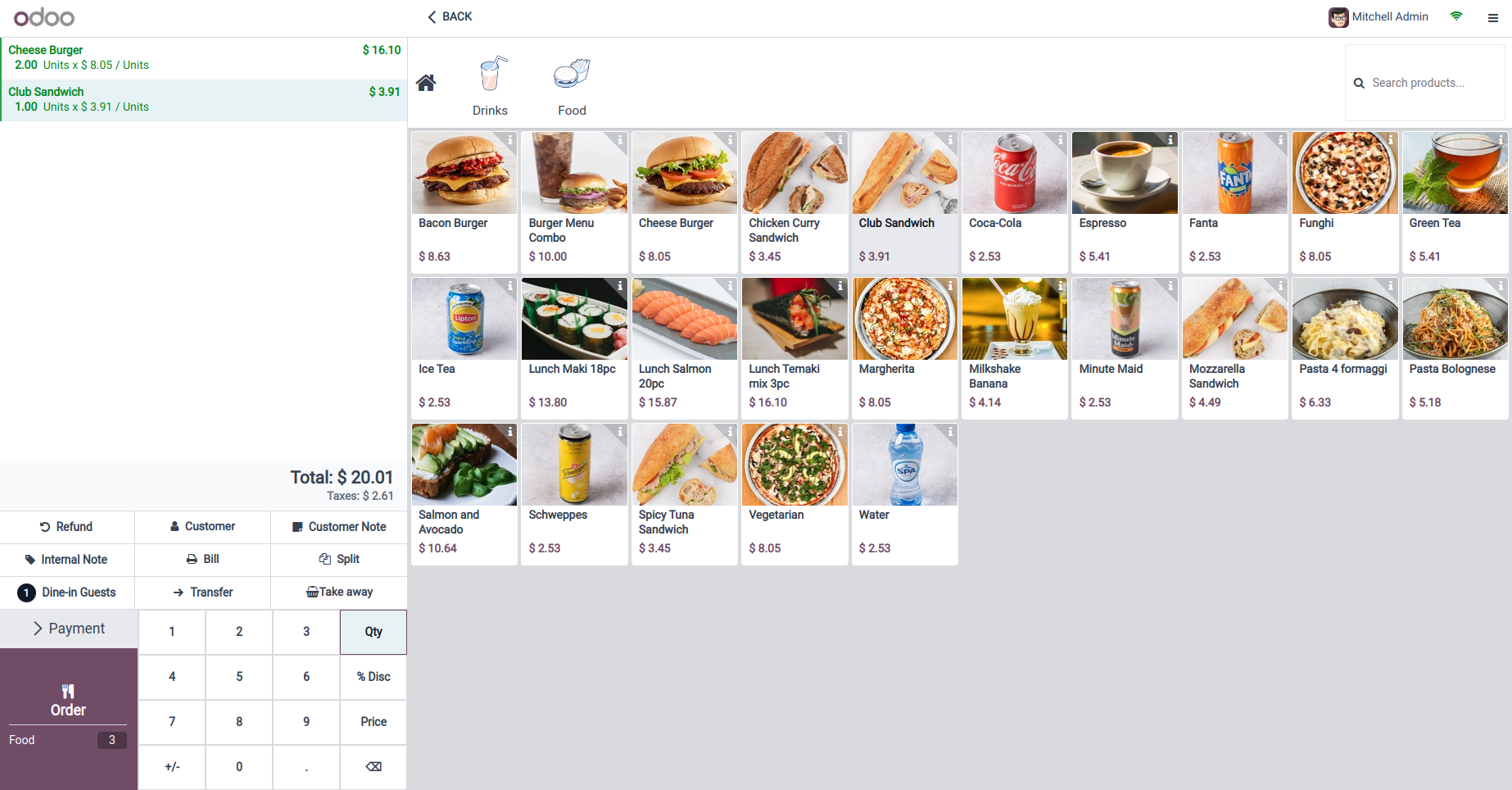The height and width of the screenshot is (790, 1512).
Task: Add Margherita pizza to the order
Action: click(904, 348)
